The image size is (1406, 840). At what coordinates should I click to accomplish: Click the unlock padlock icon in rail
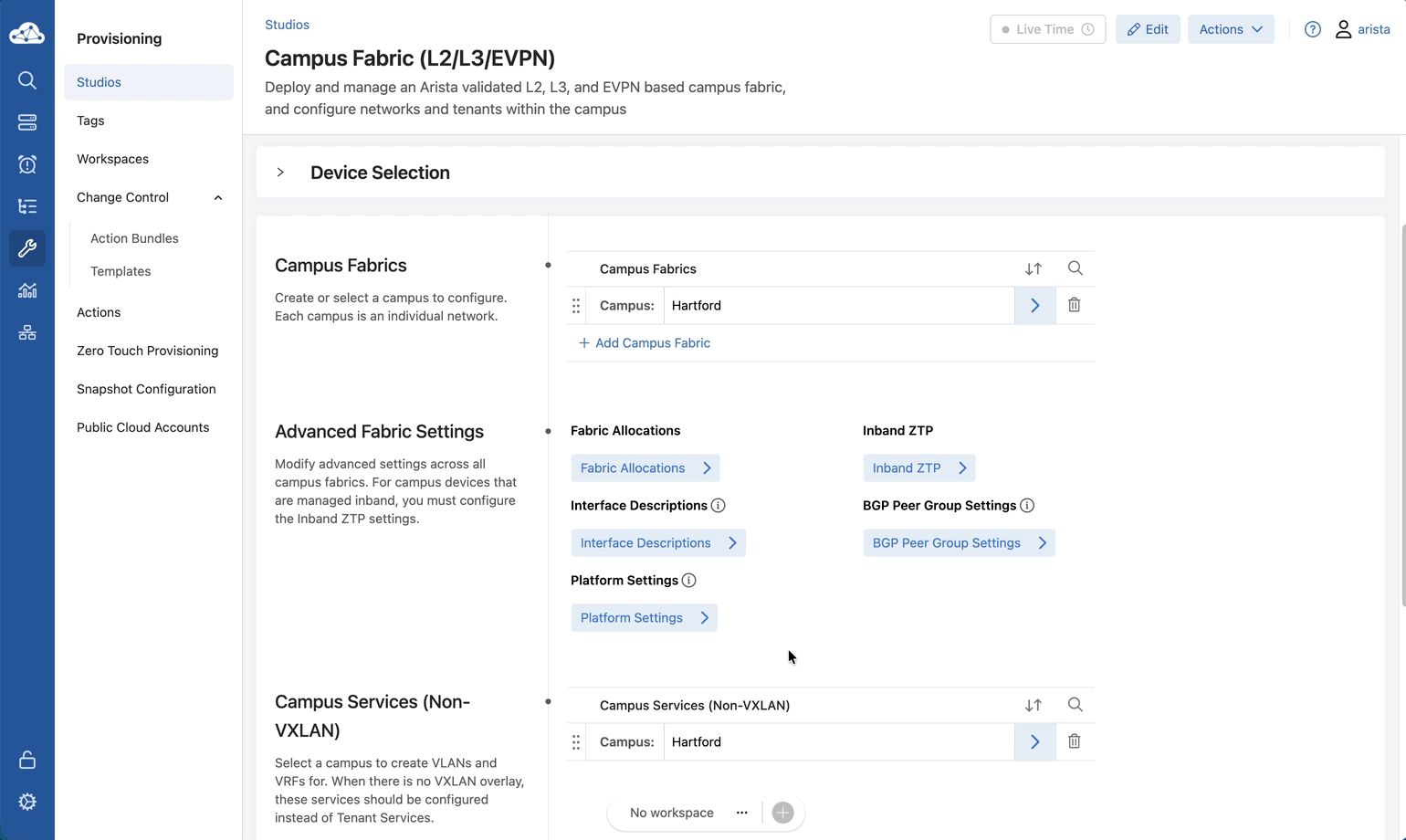tap(27, 760)
